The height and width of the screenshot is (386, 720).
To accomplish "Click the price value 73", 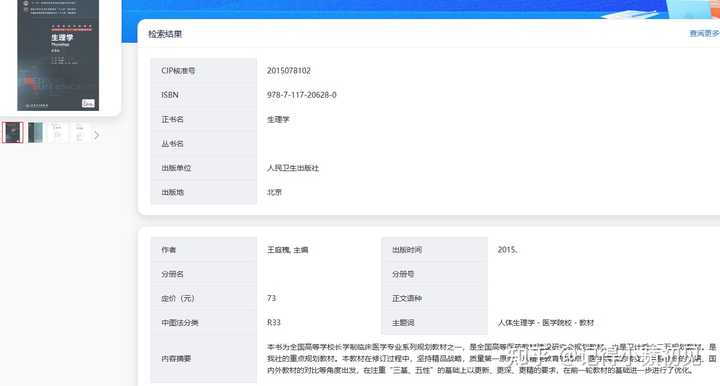I will pyautogui.click(x=271, y=298).
